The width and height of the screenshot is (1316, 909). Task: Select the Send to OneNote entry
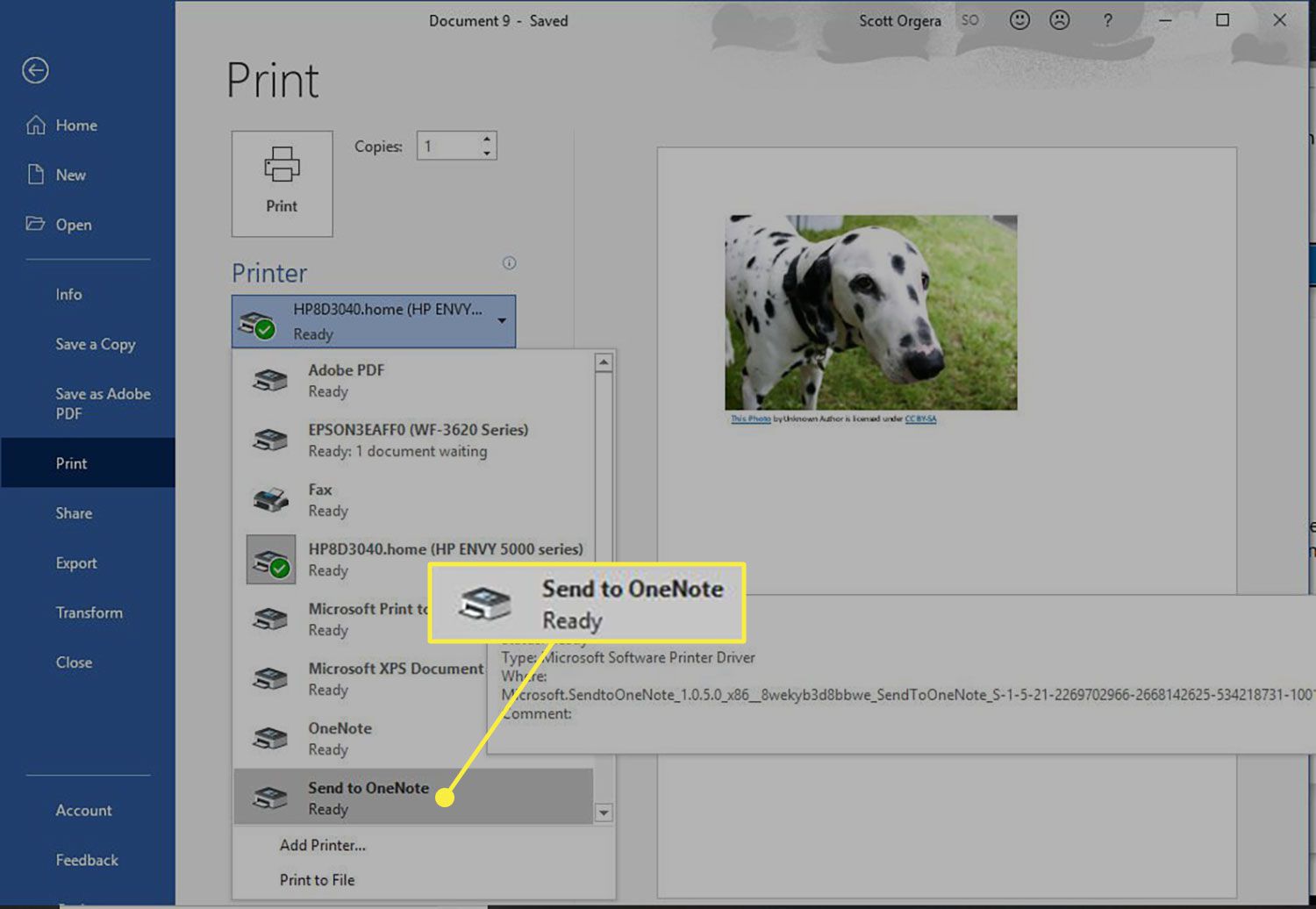click(413, 798)
